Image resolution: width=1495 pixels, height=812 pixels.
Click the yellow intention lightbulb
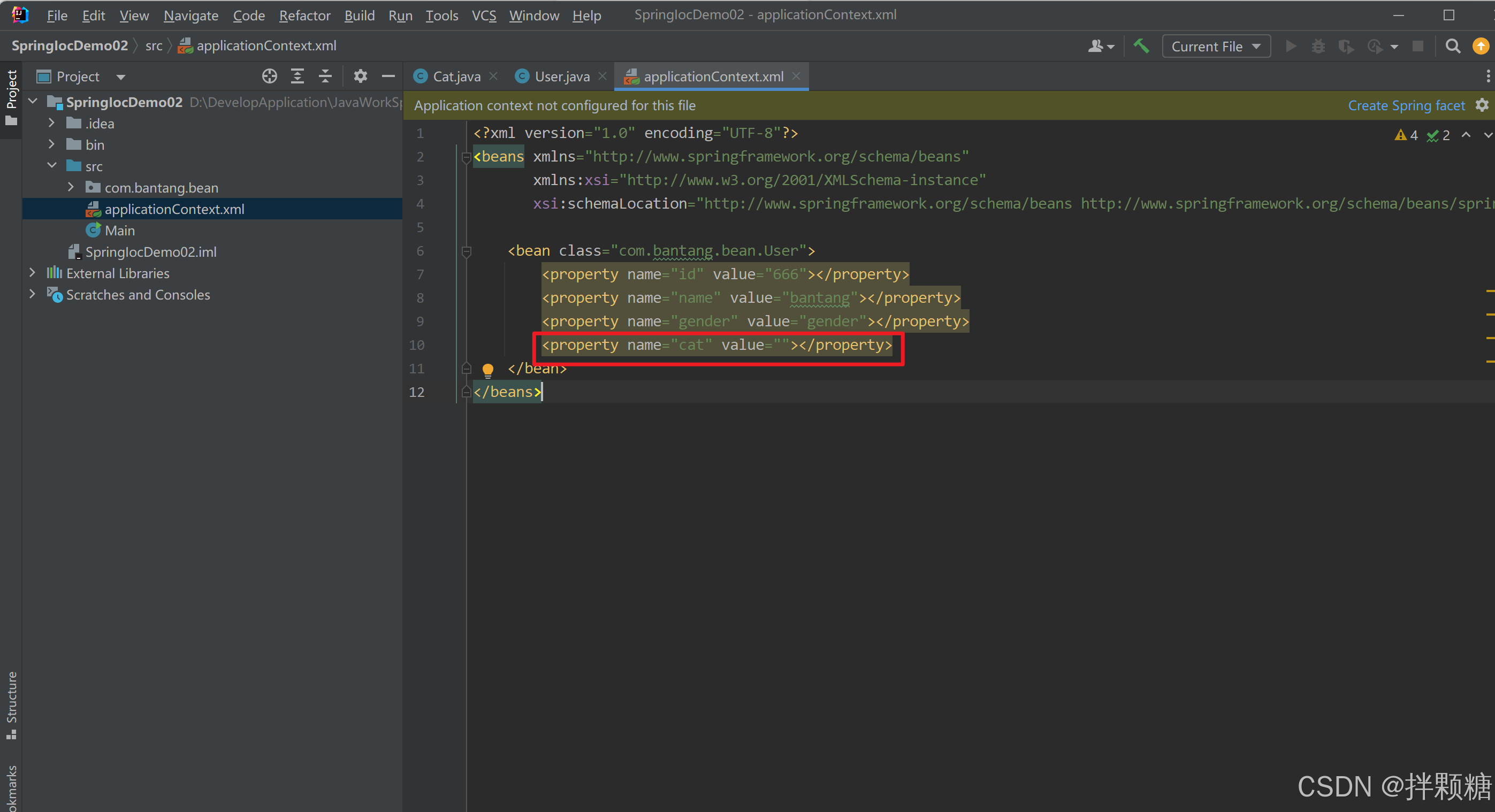[x=487, y=370]
